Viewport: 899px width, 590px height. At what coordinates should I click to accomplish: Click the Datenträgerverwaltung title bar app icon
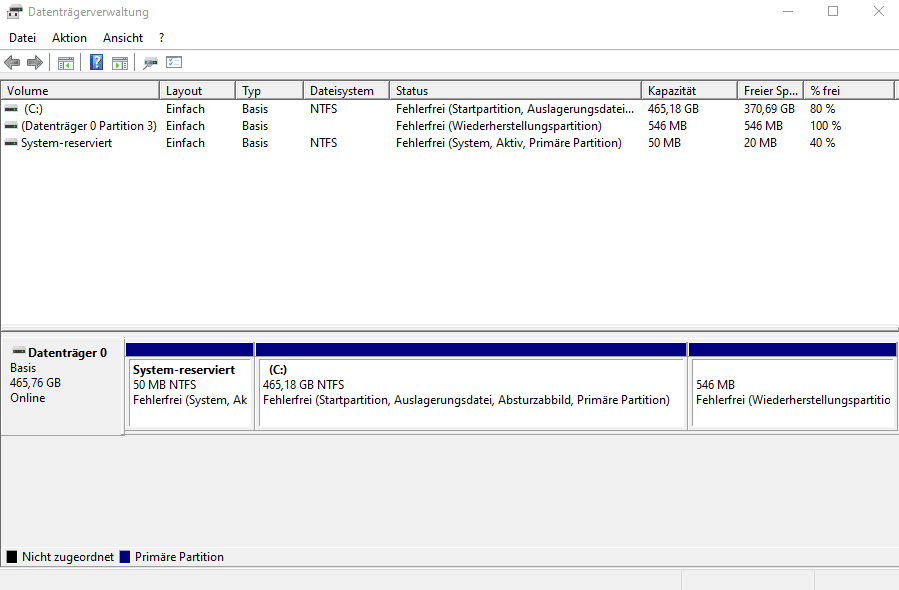pos(14,11)
